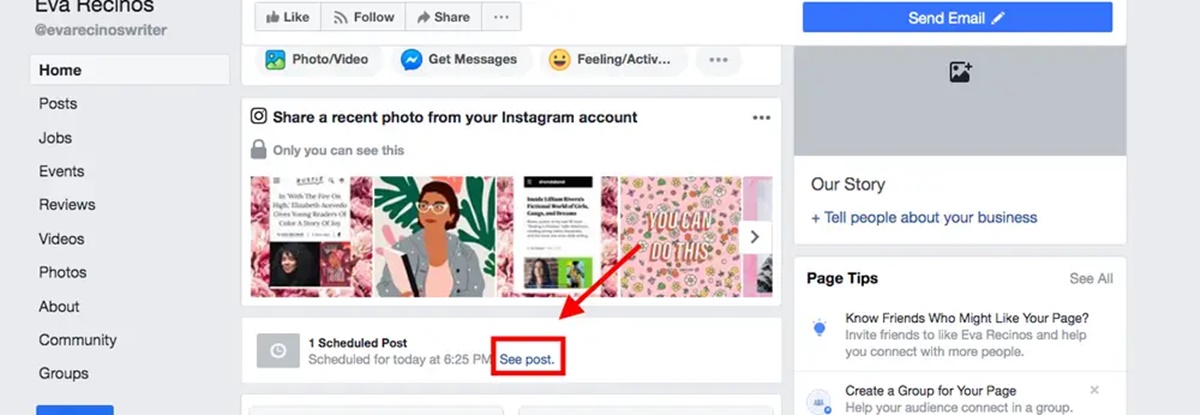Open more page actions ellipsis menu
The height and width of the screenshot is (415, 1200).
pyautogui.click(x=501, y=17)
